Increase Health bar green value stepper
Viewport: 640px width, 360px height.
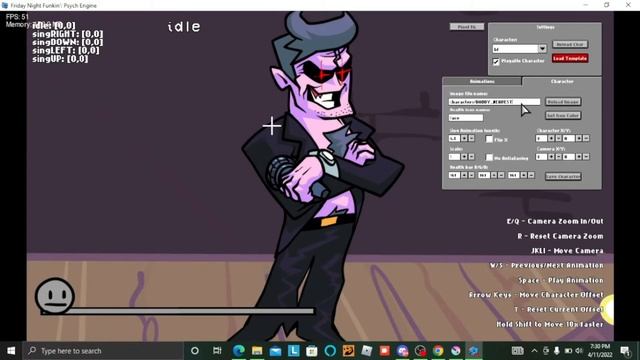click(x=494, y=175)
